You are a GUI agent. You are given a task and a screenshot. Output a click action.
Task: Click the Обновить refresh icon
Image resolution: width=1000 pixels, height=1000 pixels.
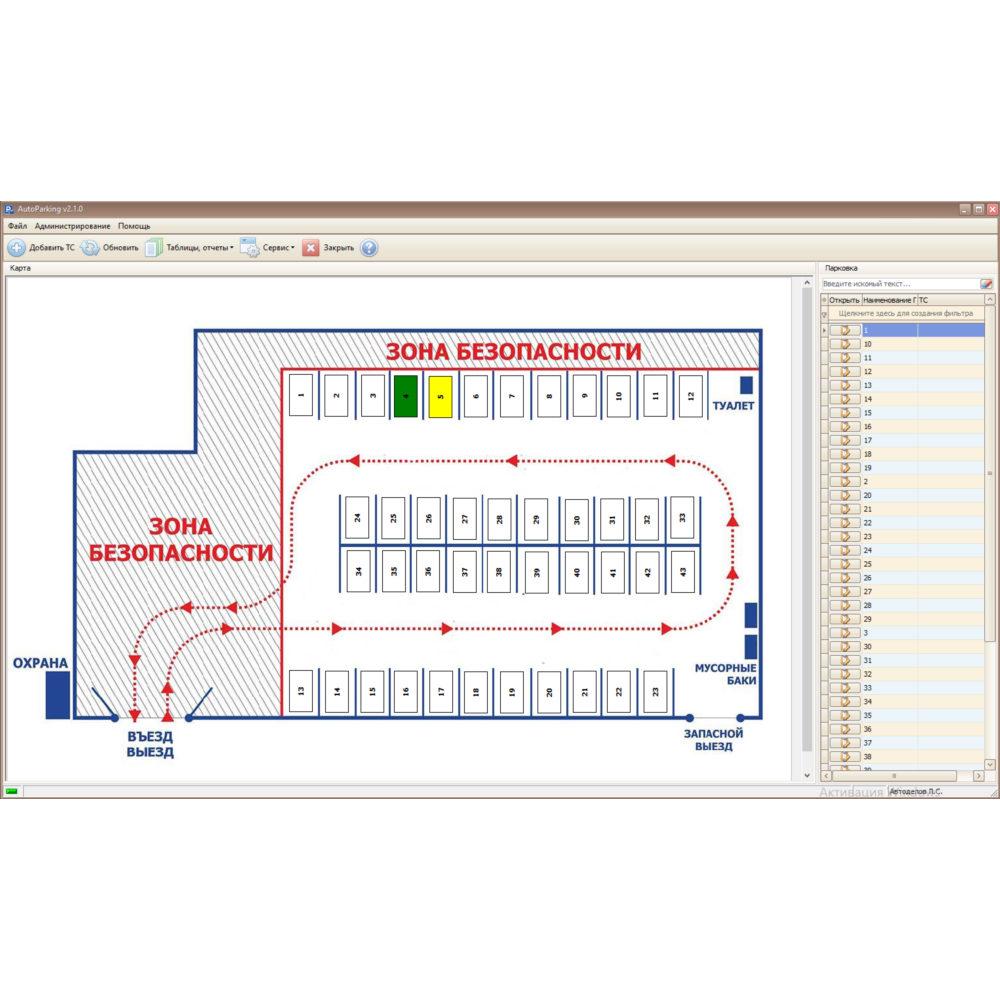coord(90,248)
